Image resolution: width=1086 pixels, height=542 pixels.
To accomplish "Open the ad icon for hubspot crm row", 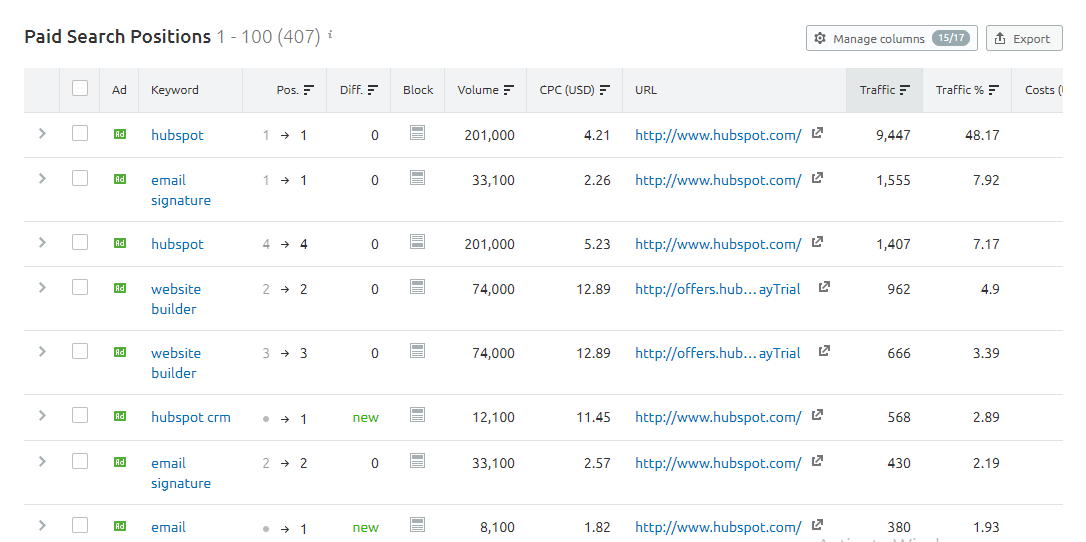I will pos(120,416).
